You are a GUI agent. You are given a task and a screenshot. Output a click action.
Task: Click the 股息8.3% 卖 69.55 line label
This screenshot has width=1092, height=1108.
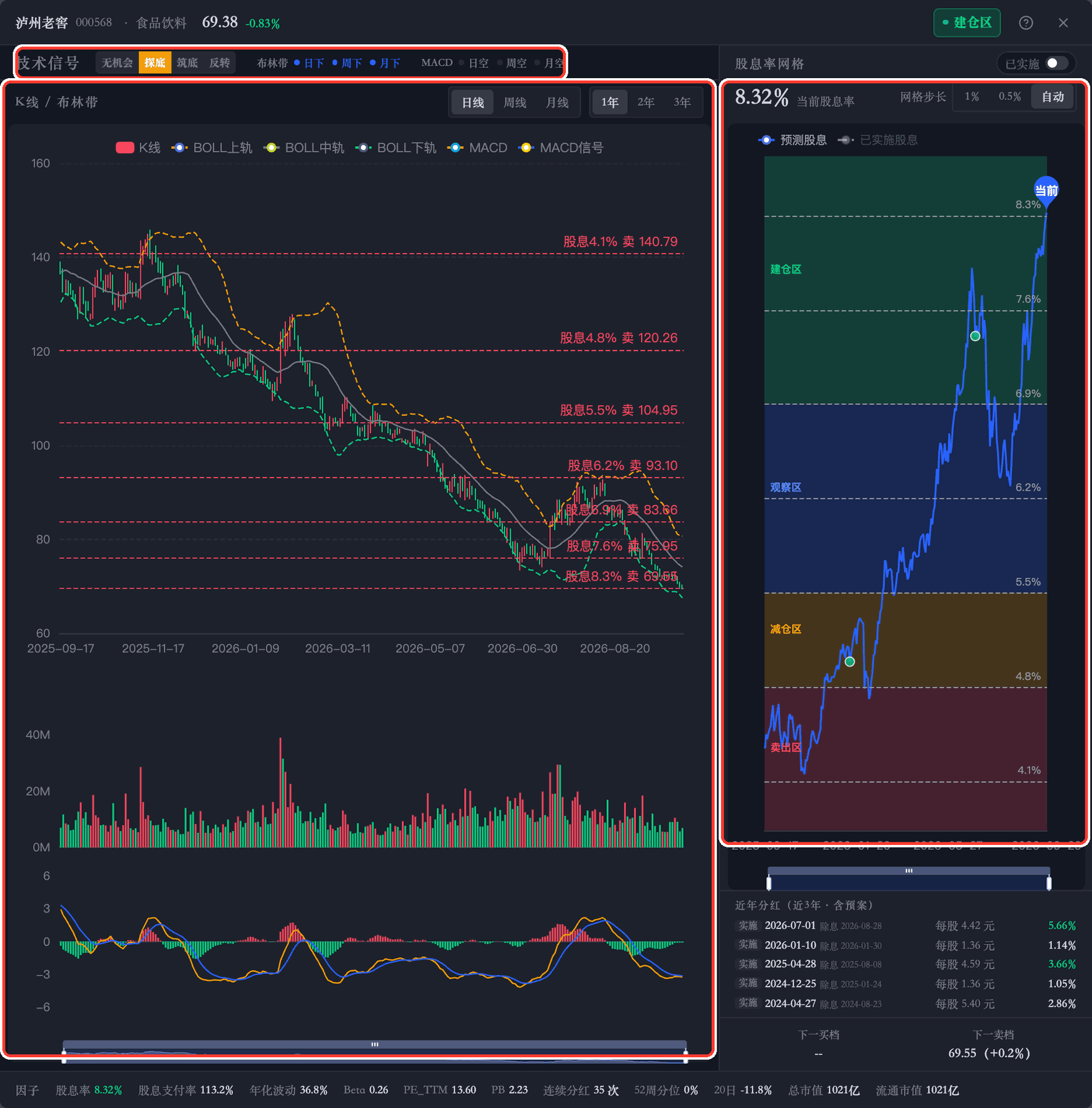[621, 576]
